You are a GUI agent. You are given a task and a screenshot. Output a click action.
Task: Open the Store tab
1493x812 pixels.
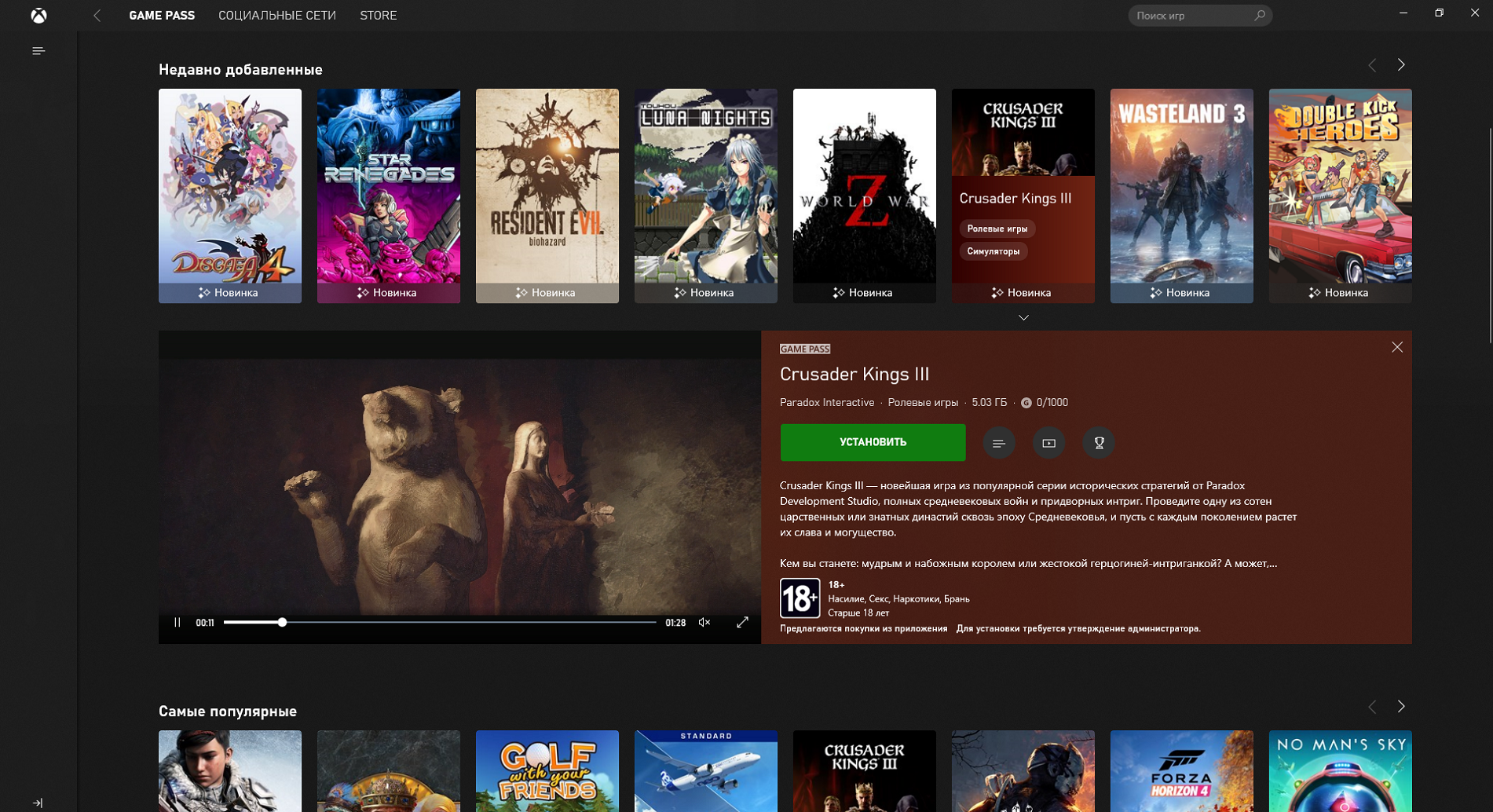[378, 16]
